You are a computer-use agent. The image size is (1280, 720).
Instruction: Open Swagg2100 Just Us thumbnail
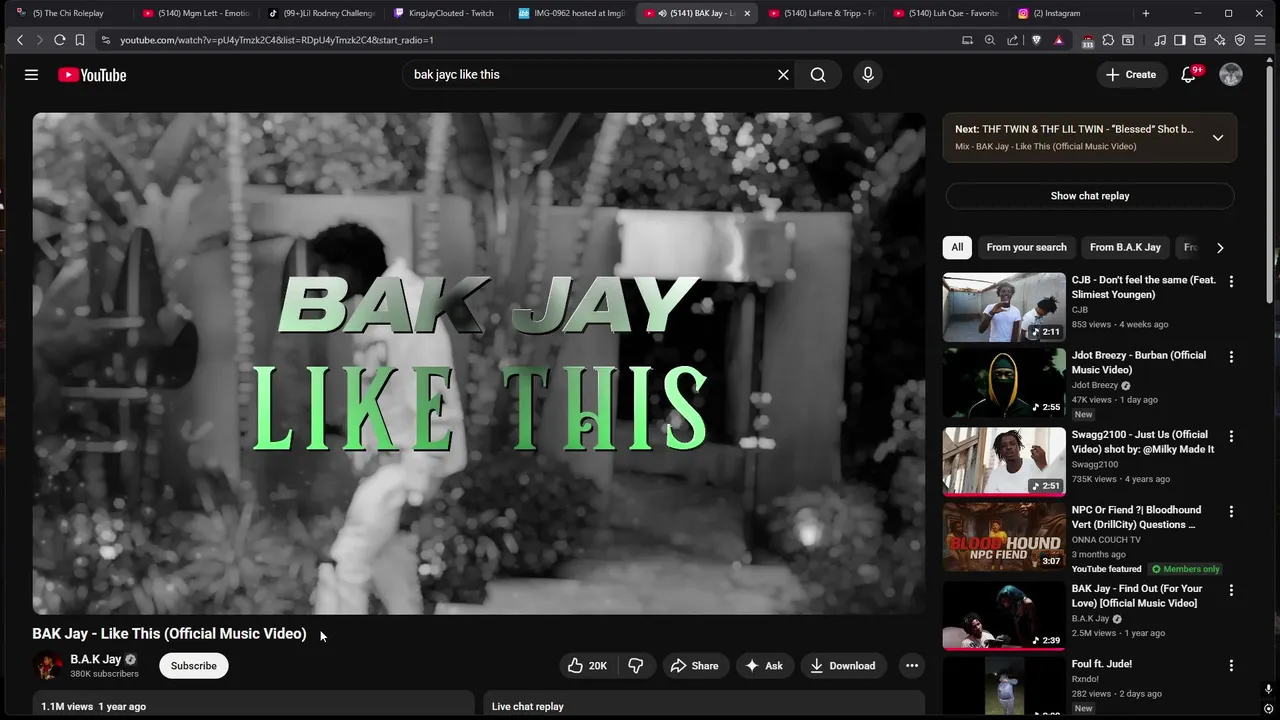[x=1004, y=462]
